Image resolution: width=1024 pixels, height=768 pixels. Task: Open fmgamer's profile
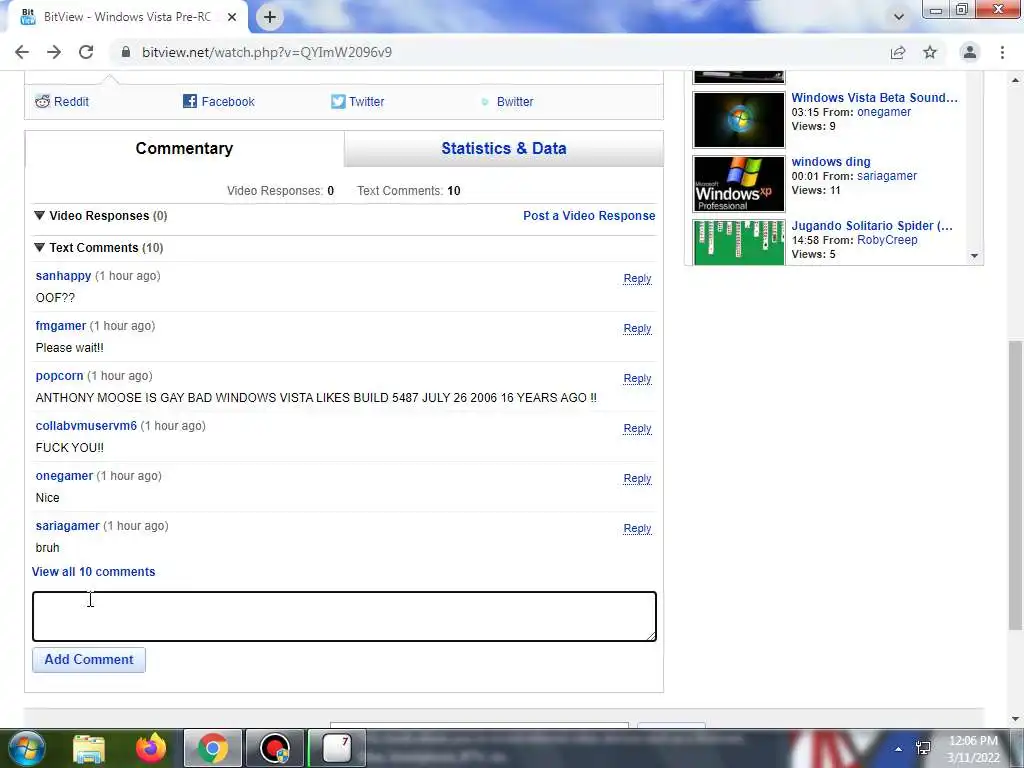coord(61,326)
